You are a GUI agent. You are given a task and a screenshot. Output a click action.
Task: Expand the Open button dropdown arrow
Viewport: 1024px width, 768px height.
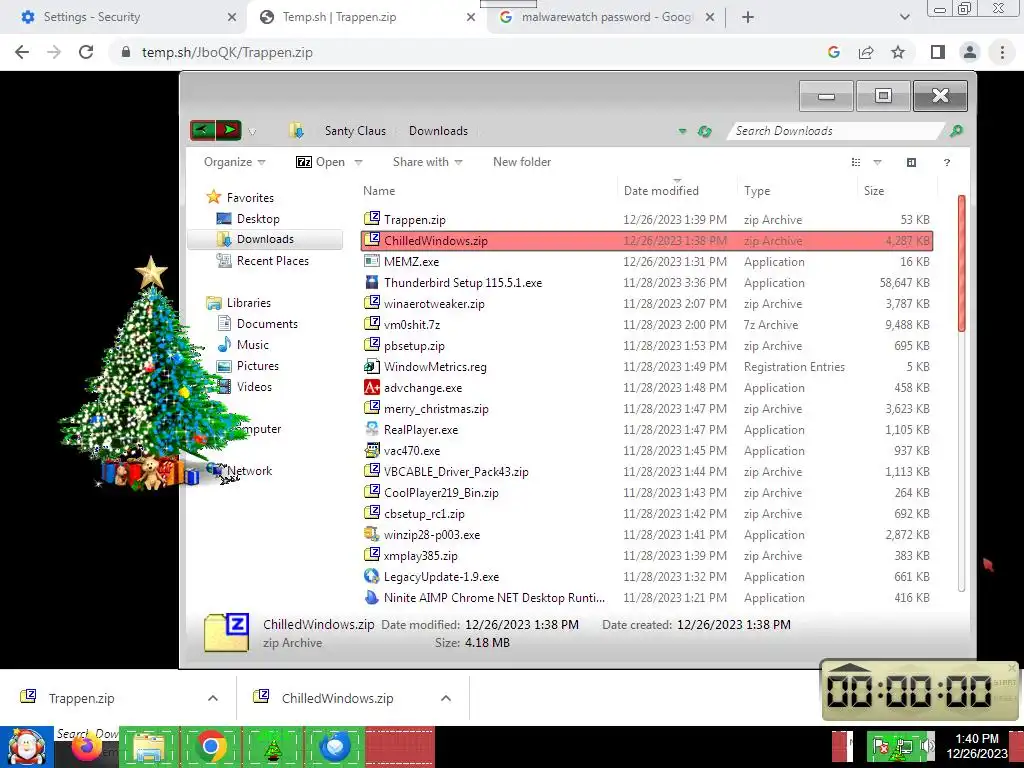[358, 162]
